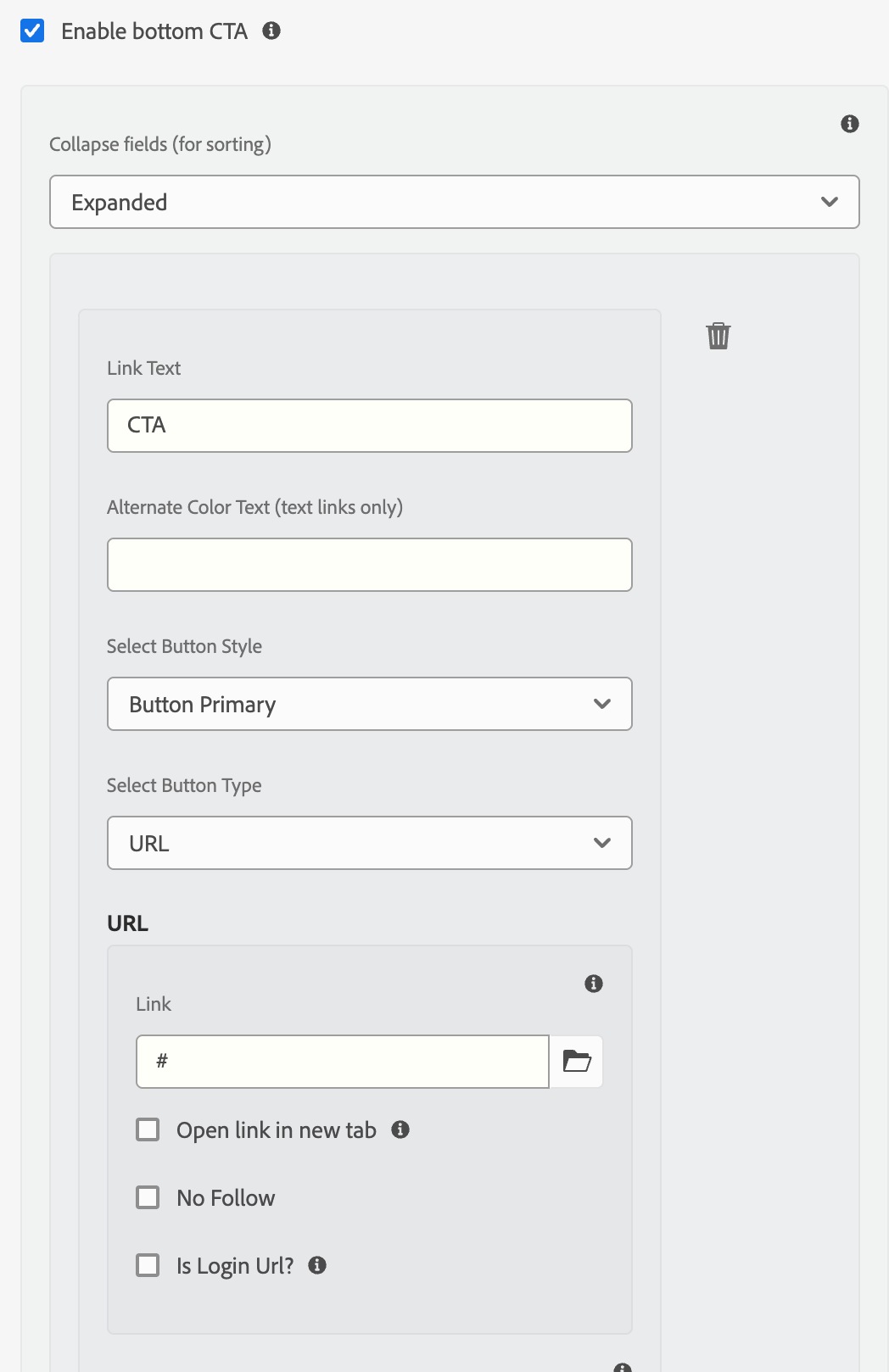Check the Is Login Url? checkbox
This screenshot has width=889, height=1372.
coord(148,1264)
